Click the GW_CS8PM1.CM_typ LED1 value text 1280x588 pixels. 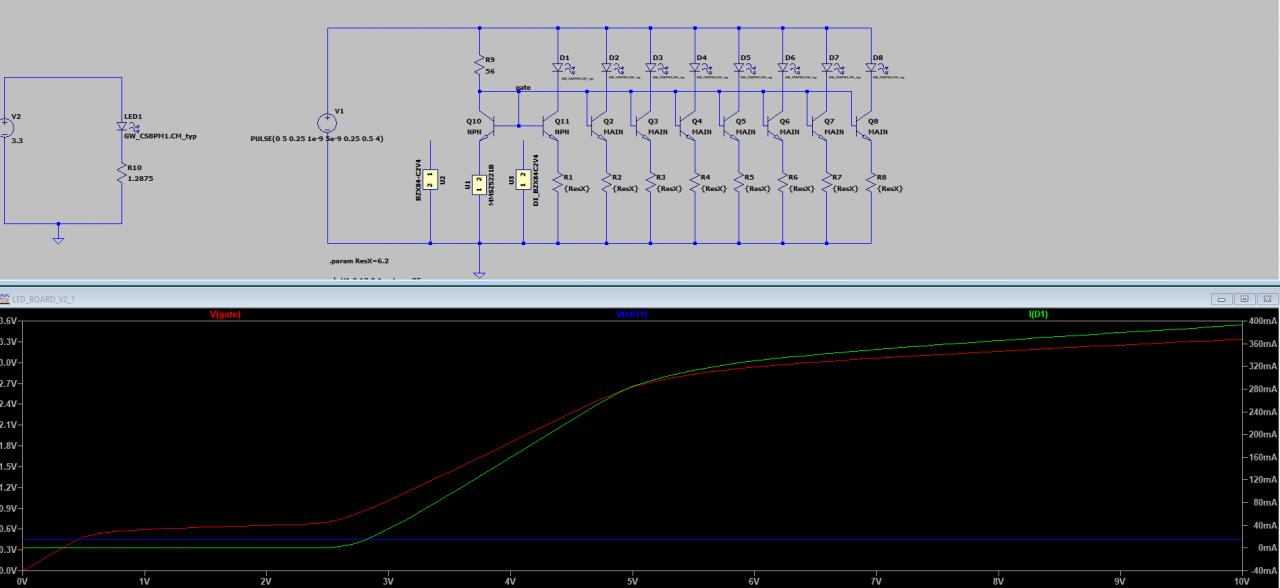[x=160, y=136]
